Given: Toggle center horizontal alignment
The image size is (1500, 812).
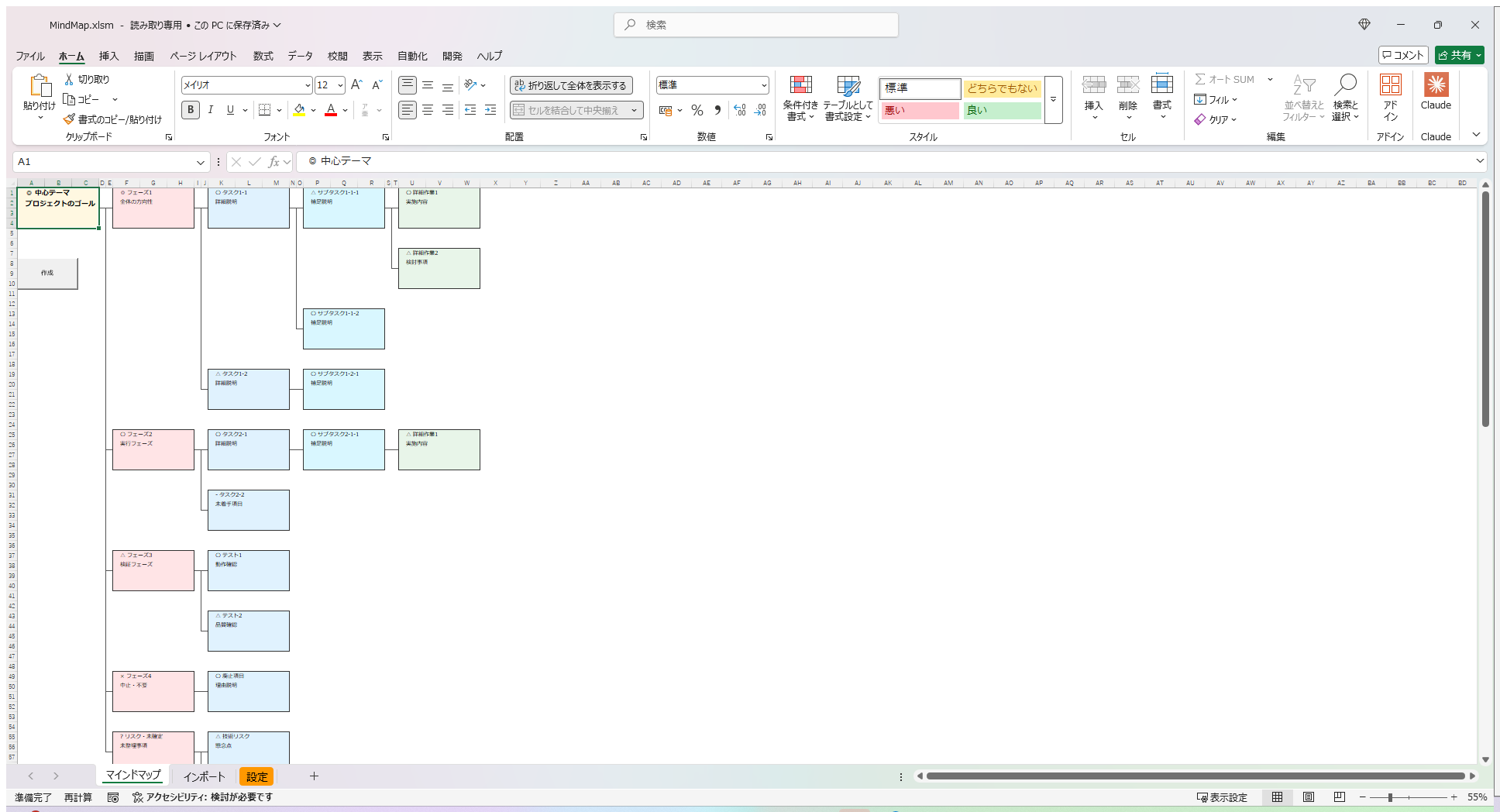Looking at the screenshot, I should pos(428,110).
